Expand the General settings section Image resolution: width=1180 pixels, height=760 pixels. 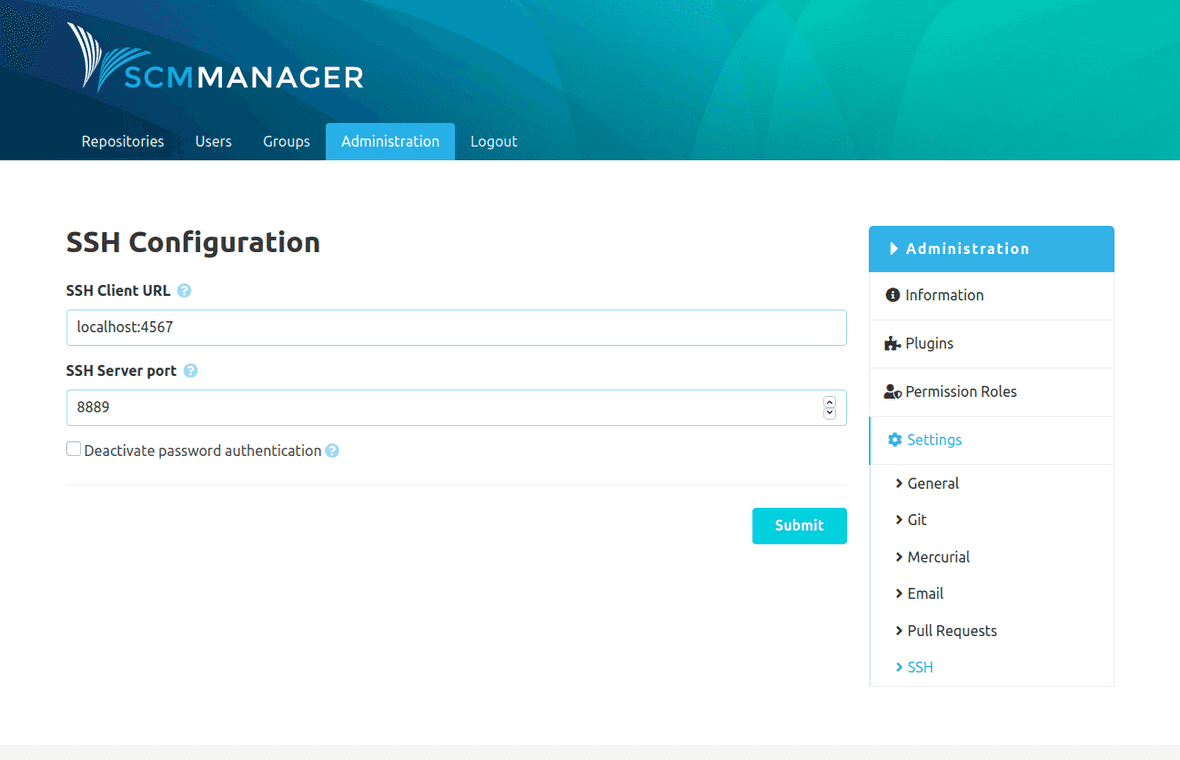click(x=927, y=483)
